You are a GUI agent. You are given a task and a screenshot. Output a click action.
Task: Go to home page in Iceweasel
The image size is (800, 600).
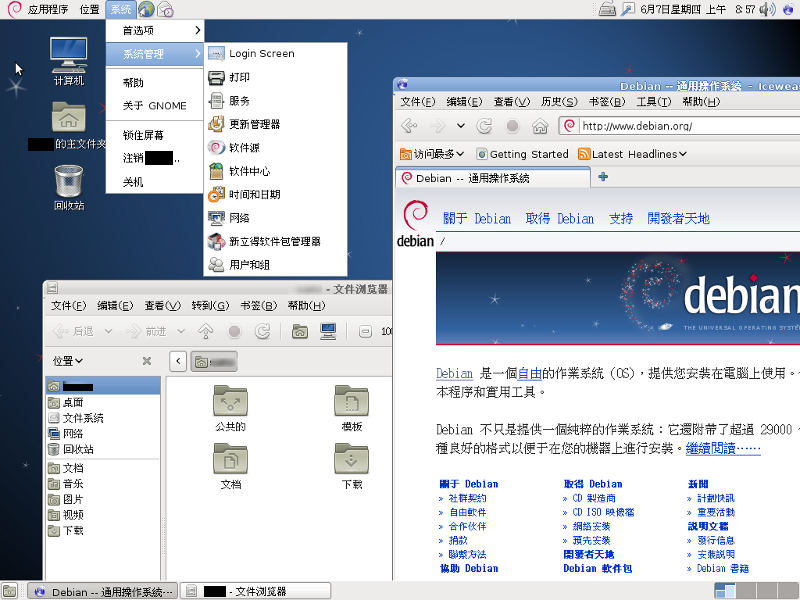(540, 126)
